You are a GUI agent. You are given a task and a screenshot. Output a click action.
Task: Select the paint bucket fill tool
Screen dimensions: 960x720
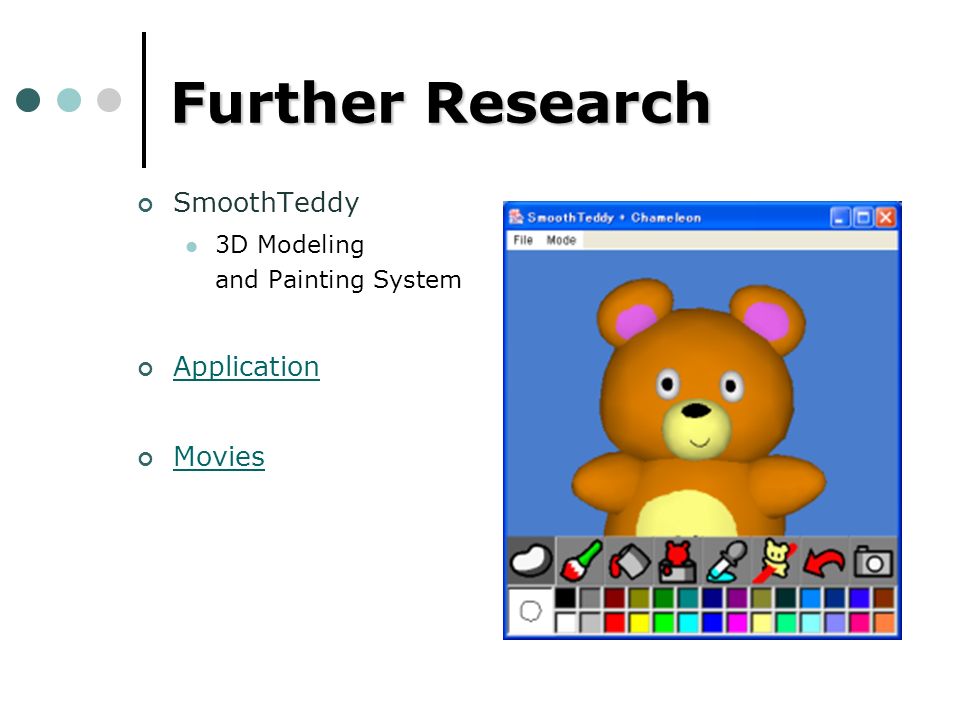629,561
